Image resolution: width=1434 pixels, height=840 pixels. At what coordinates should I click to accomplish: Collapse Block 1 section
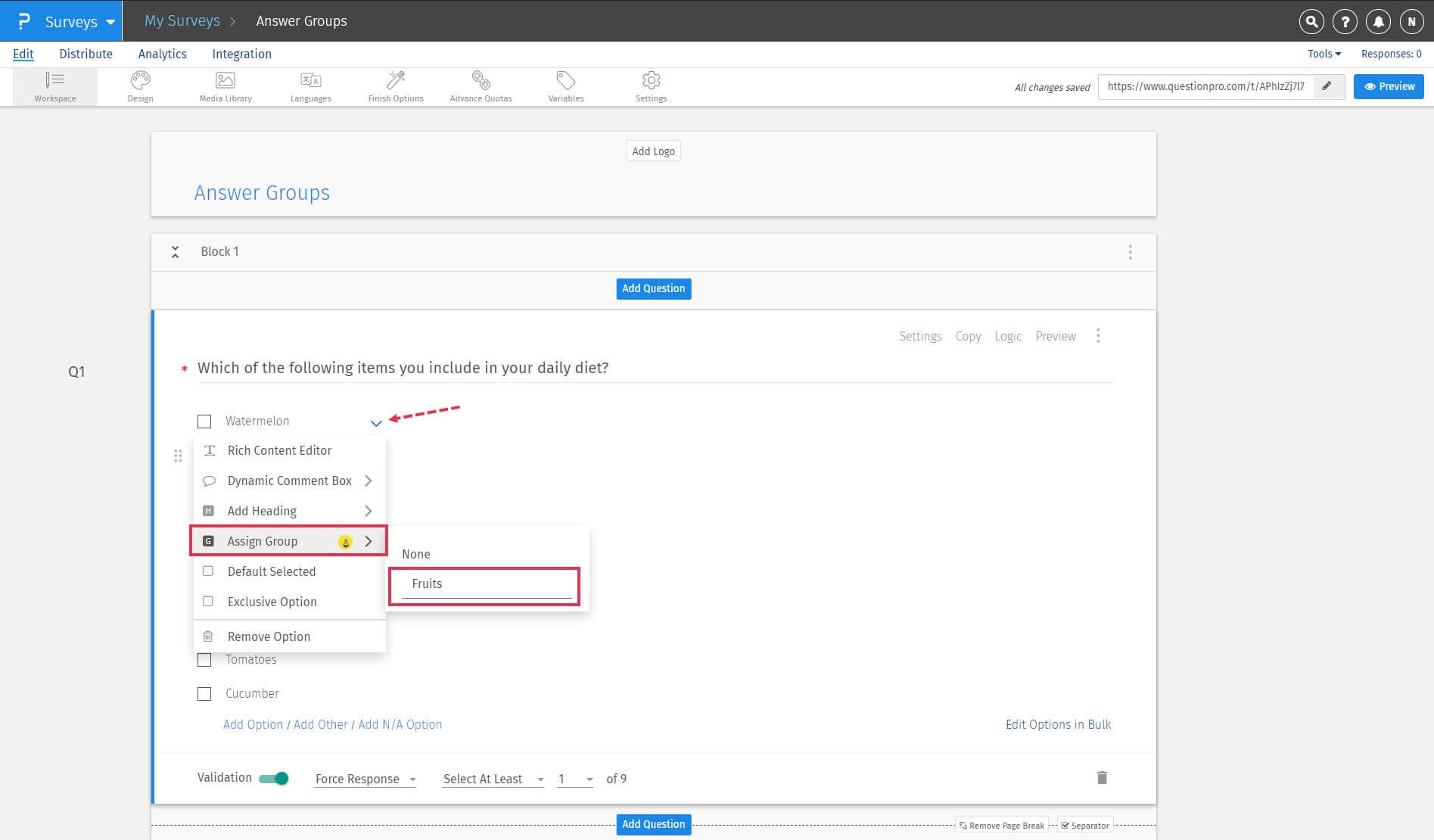(x=175, y=252)
